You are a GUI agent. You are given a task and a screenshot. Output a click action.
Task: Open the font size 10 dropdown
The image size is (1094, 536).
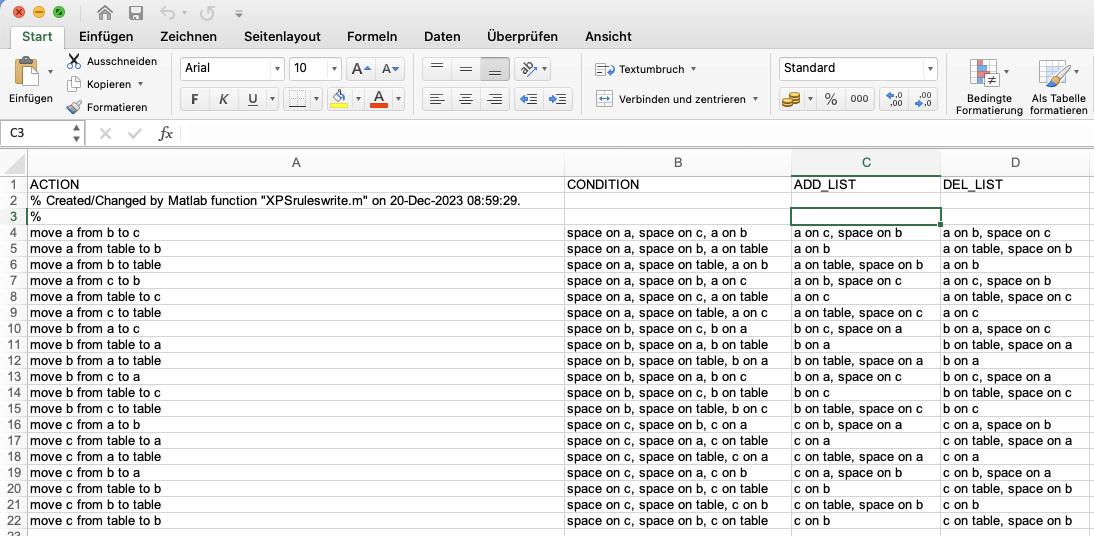point(333,69)
